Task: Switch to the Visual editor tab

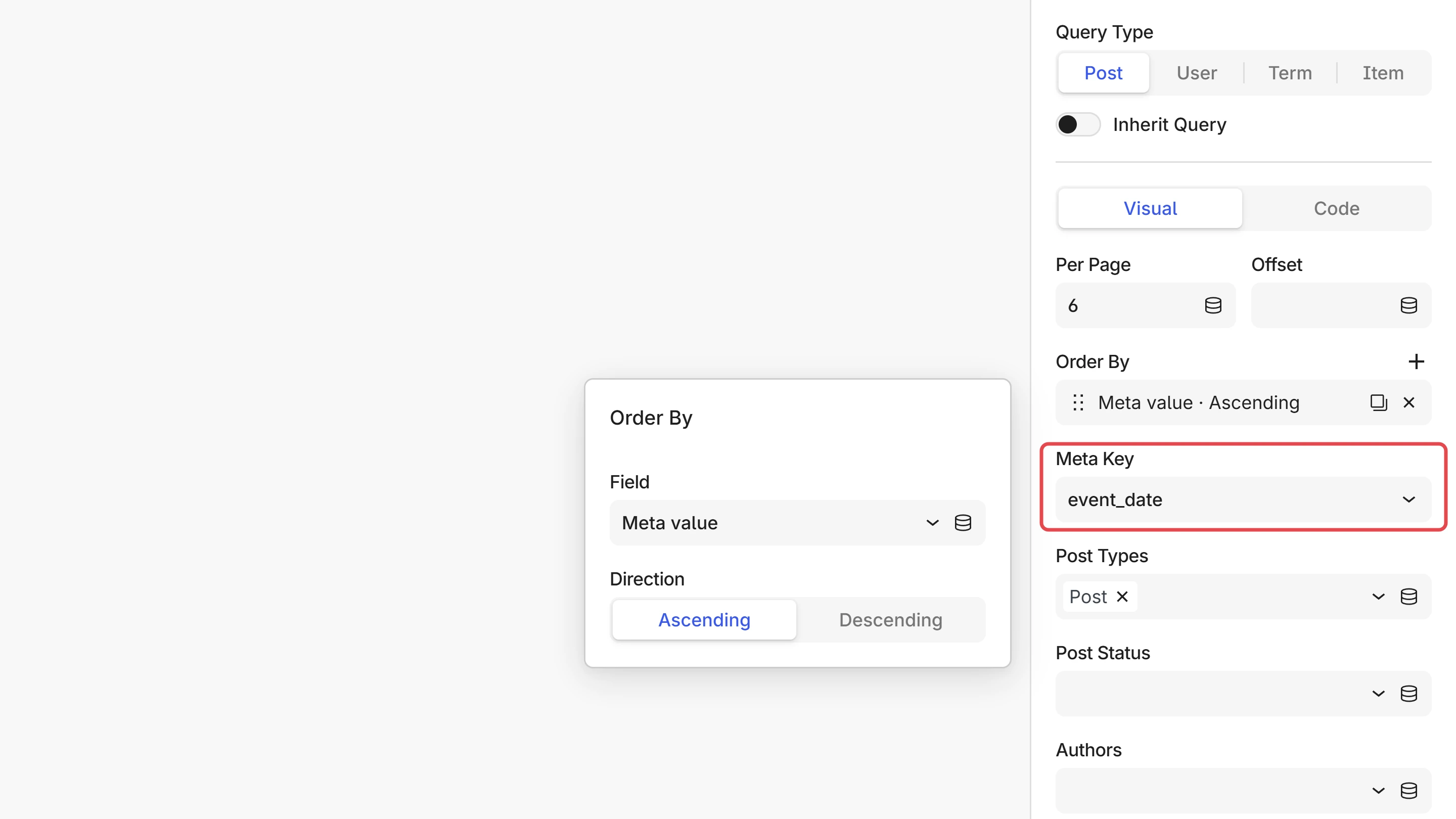Action: pyautogui.click(x=1150, y=209)
